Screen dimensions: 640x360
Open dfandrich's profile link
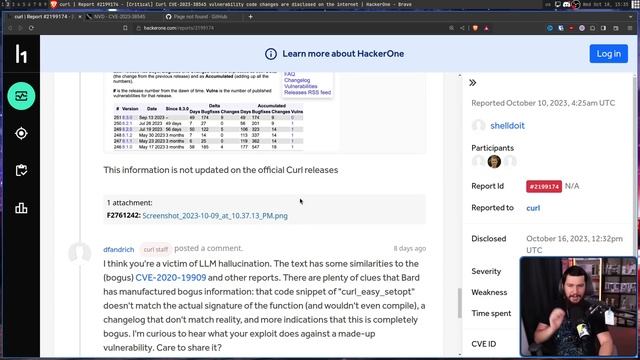[118, 249]
